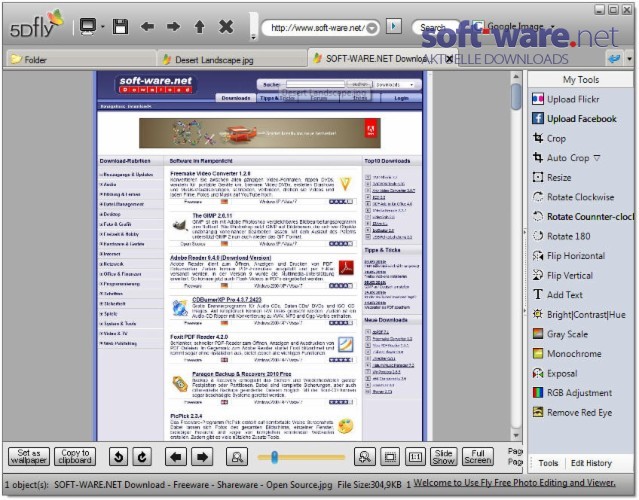Start the Slide Show
The width and height of the screenshot is (639, 500).
[443, 457]
